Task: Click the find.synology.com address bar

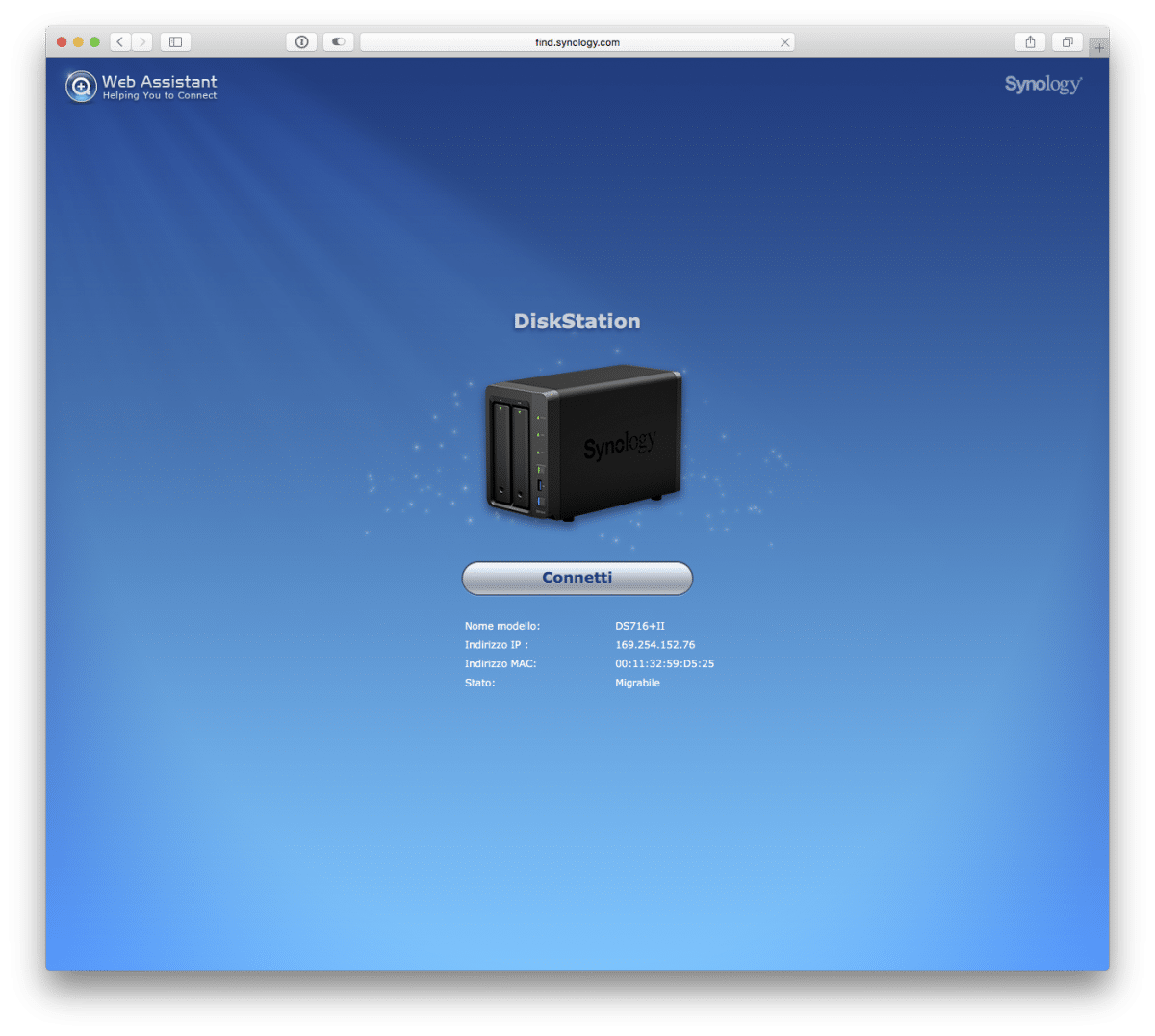Action: 576,42
